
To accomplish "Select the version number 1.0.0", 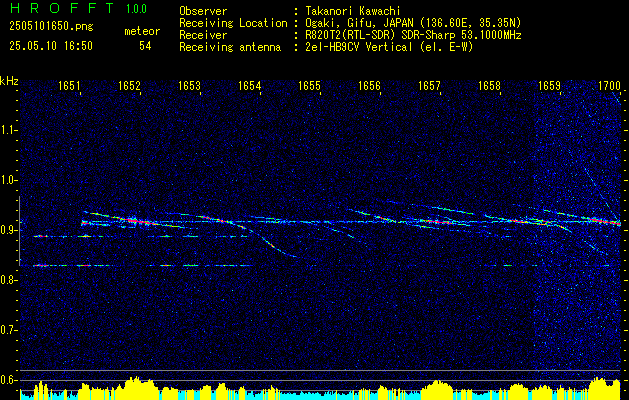I will tap(136, 9).
